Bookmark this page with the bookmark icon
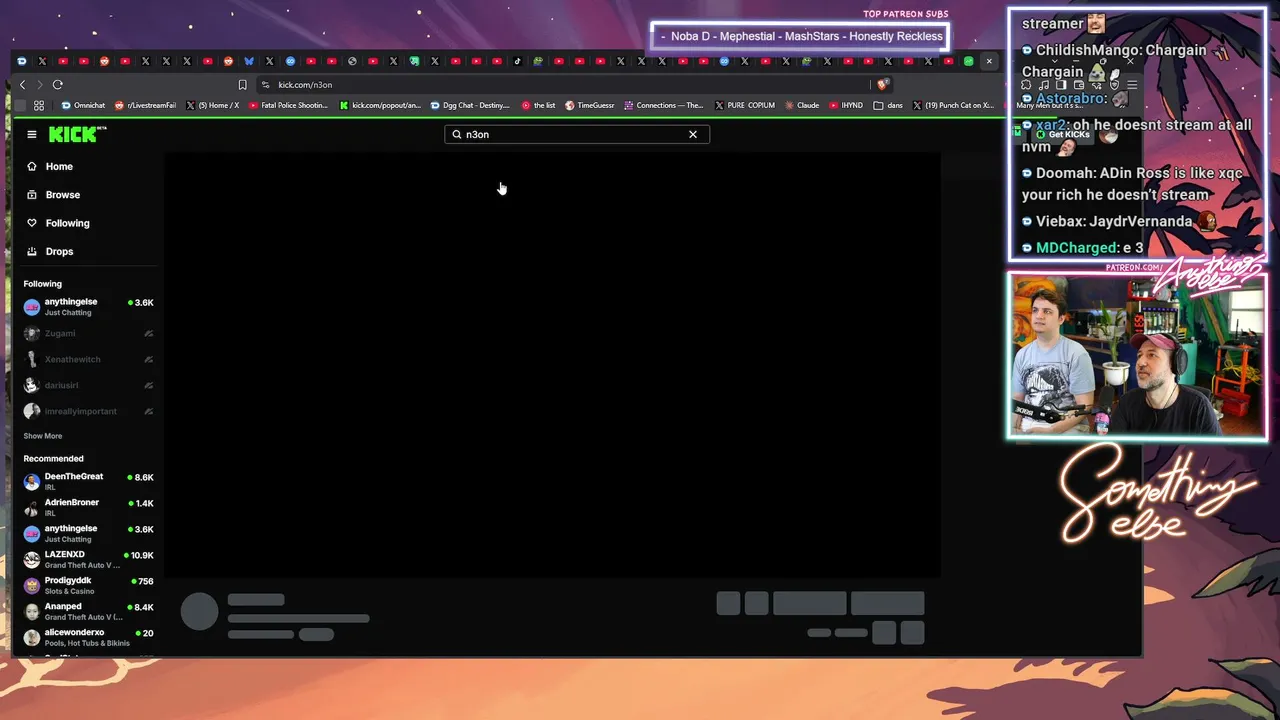Screen dimensions: 1280x720 [x=242, y=85]
